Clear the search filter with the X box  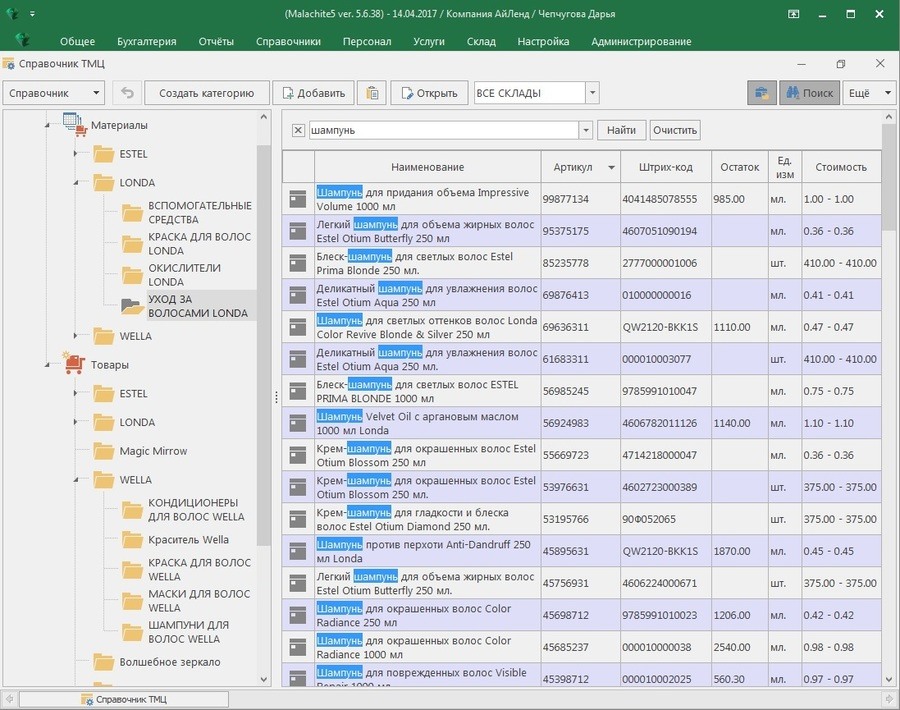point(298,130)
